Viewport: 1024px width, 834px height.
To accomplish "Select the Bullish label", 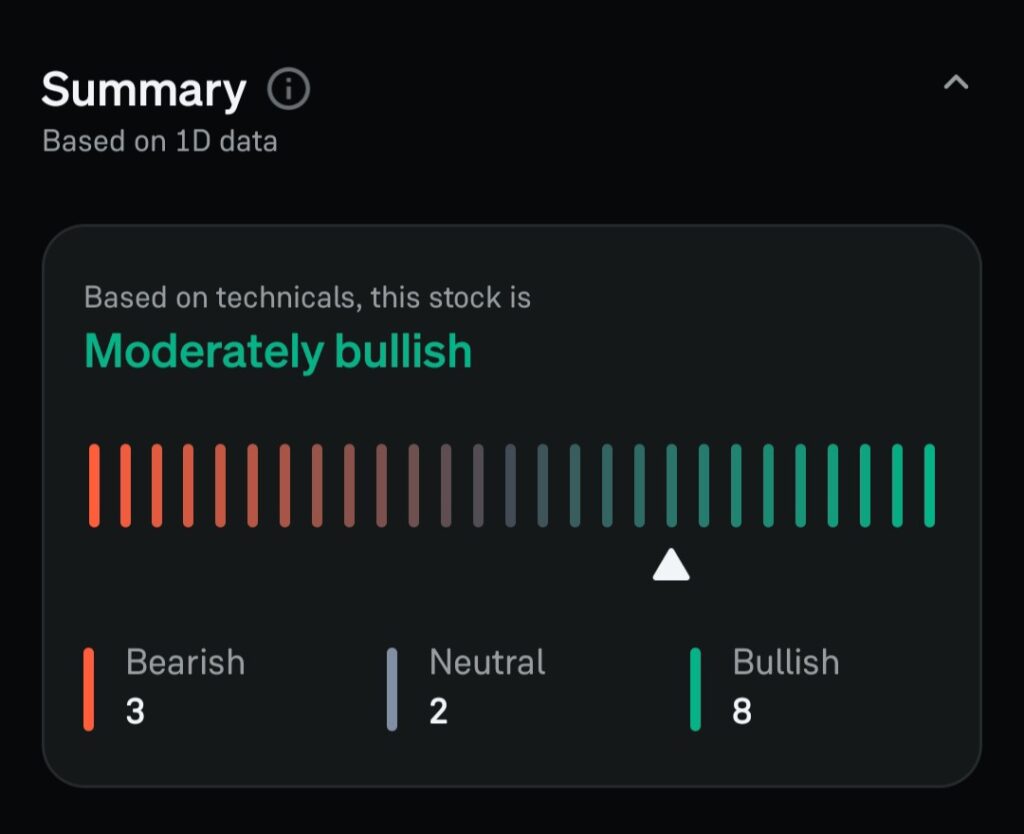I will tap(786, 662).
